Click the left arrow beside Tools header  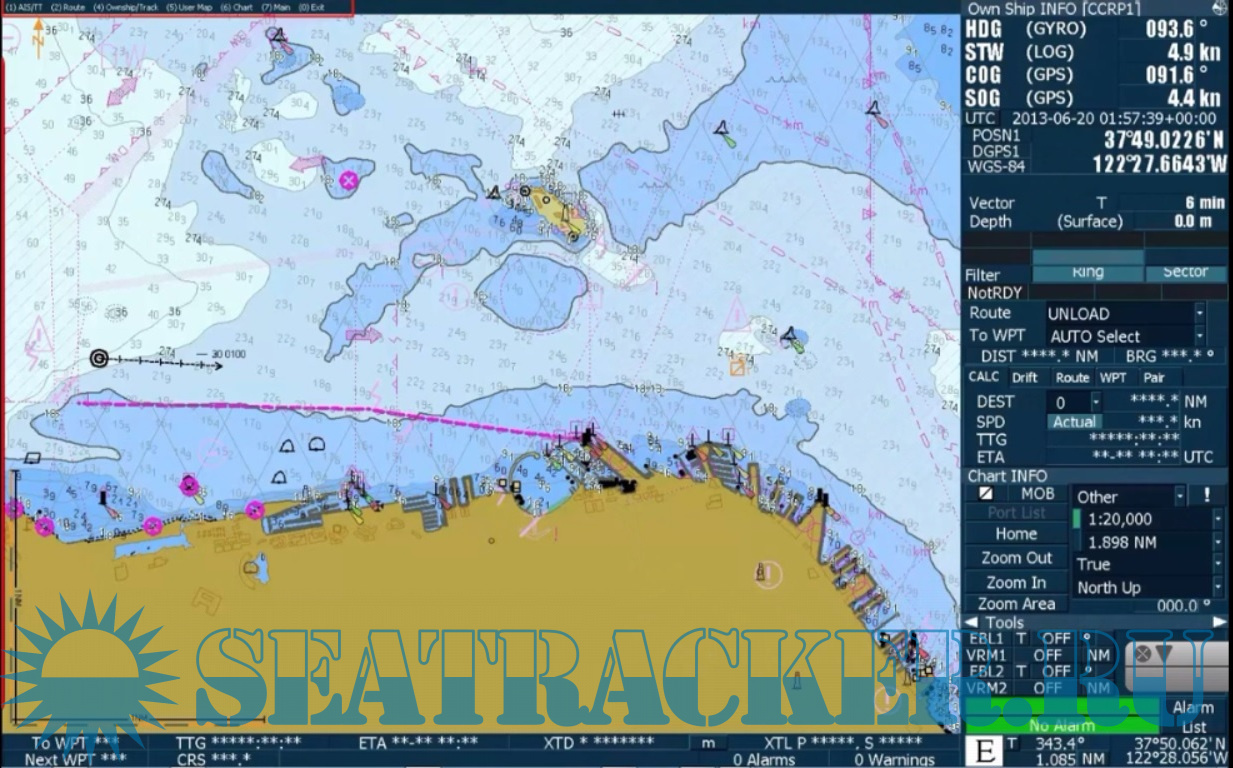point(971,623)
